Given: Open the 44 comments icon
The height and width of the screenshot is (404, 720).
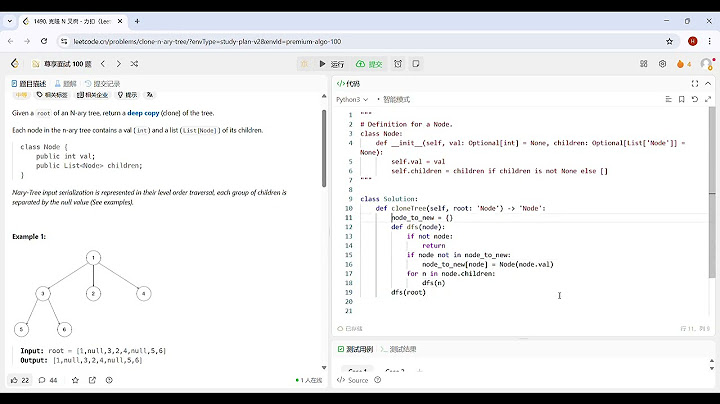Looking at the screenshot, I should click(x=48, y=380).
